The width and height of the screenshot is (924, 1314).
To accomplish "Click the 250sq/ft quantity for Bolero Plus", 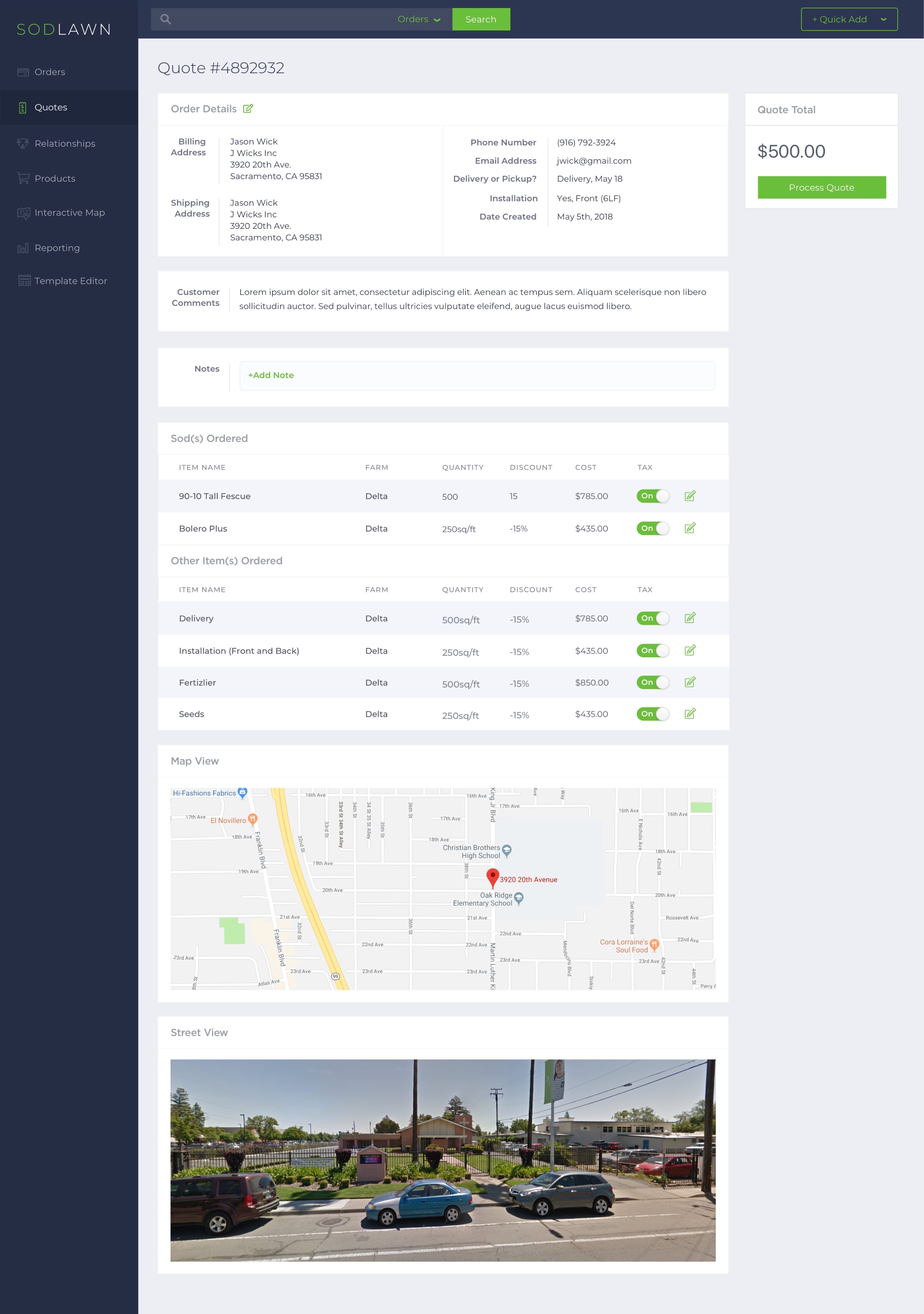I will (459, 529).
